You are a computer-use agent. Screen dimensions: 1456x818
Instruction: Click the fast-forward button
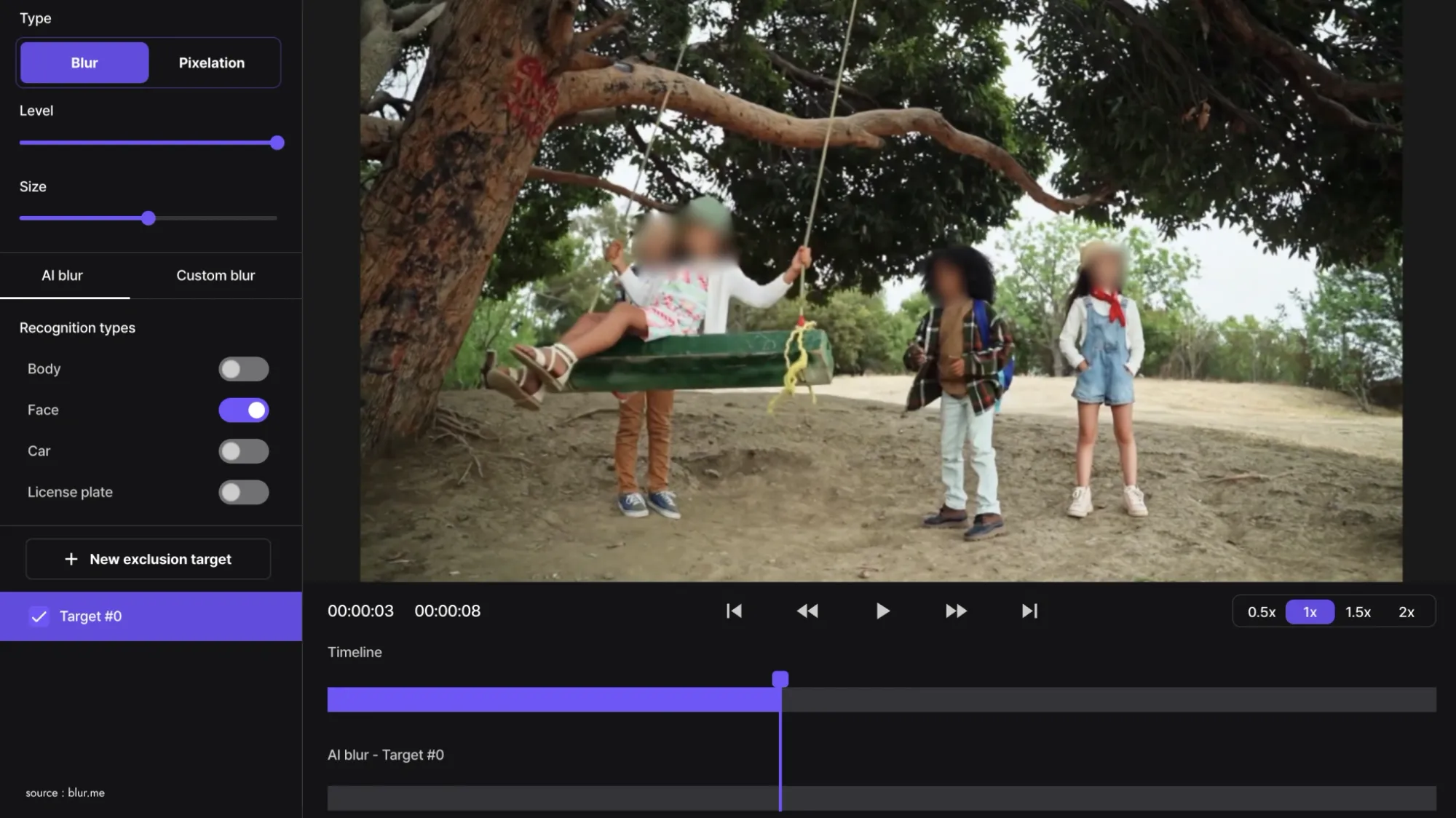coord(956,611)
